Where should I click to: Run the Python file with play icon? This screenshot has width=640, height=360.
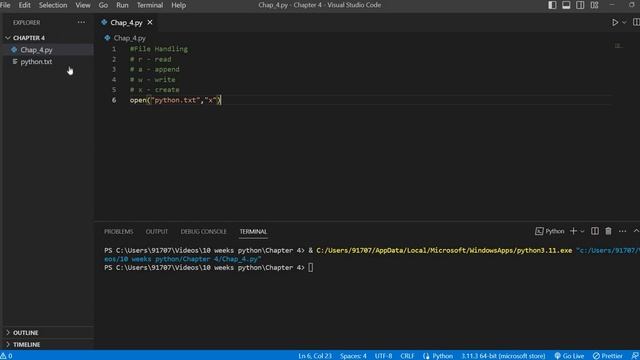(x=615, y=22)
